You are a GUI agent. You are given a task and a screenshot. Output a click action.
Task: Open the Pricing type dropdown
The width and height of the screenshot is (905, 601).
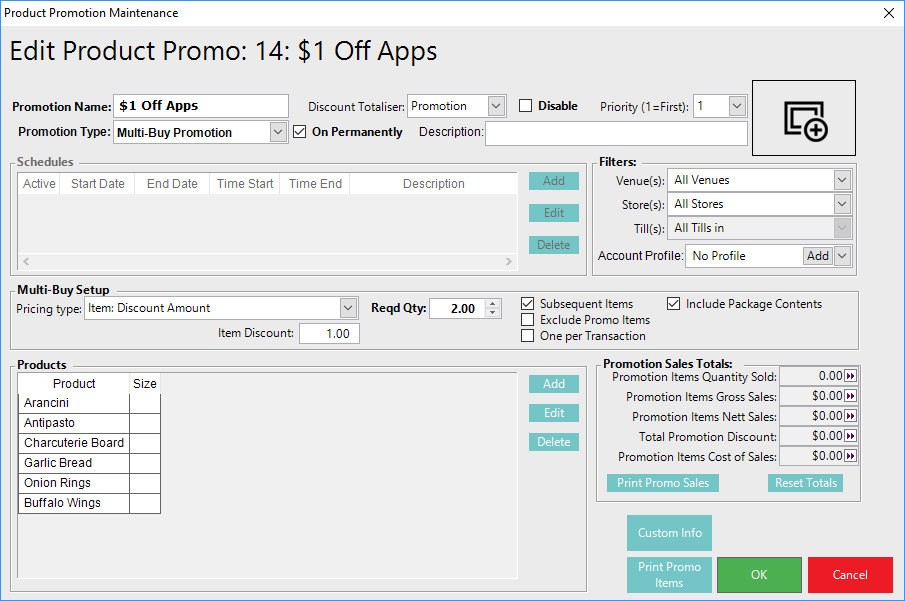[348, 308]
